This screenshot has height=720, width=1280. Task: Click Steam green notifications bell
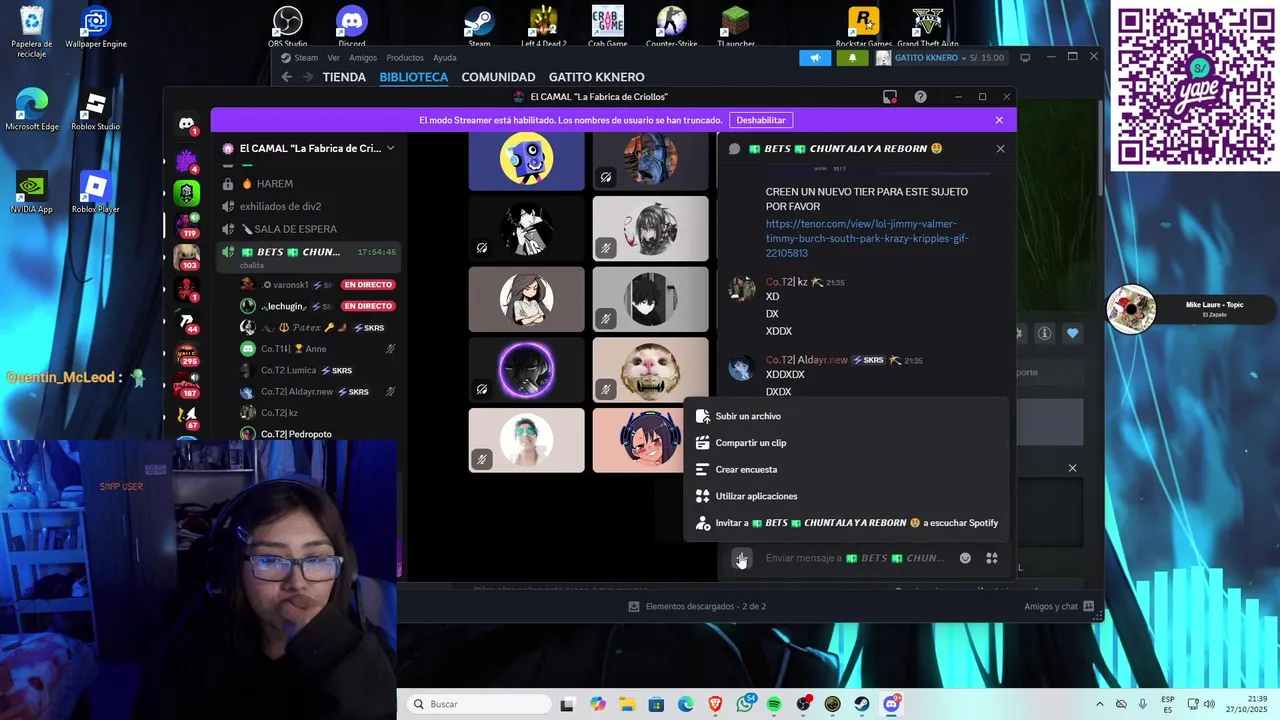click(x=852, y=58)
